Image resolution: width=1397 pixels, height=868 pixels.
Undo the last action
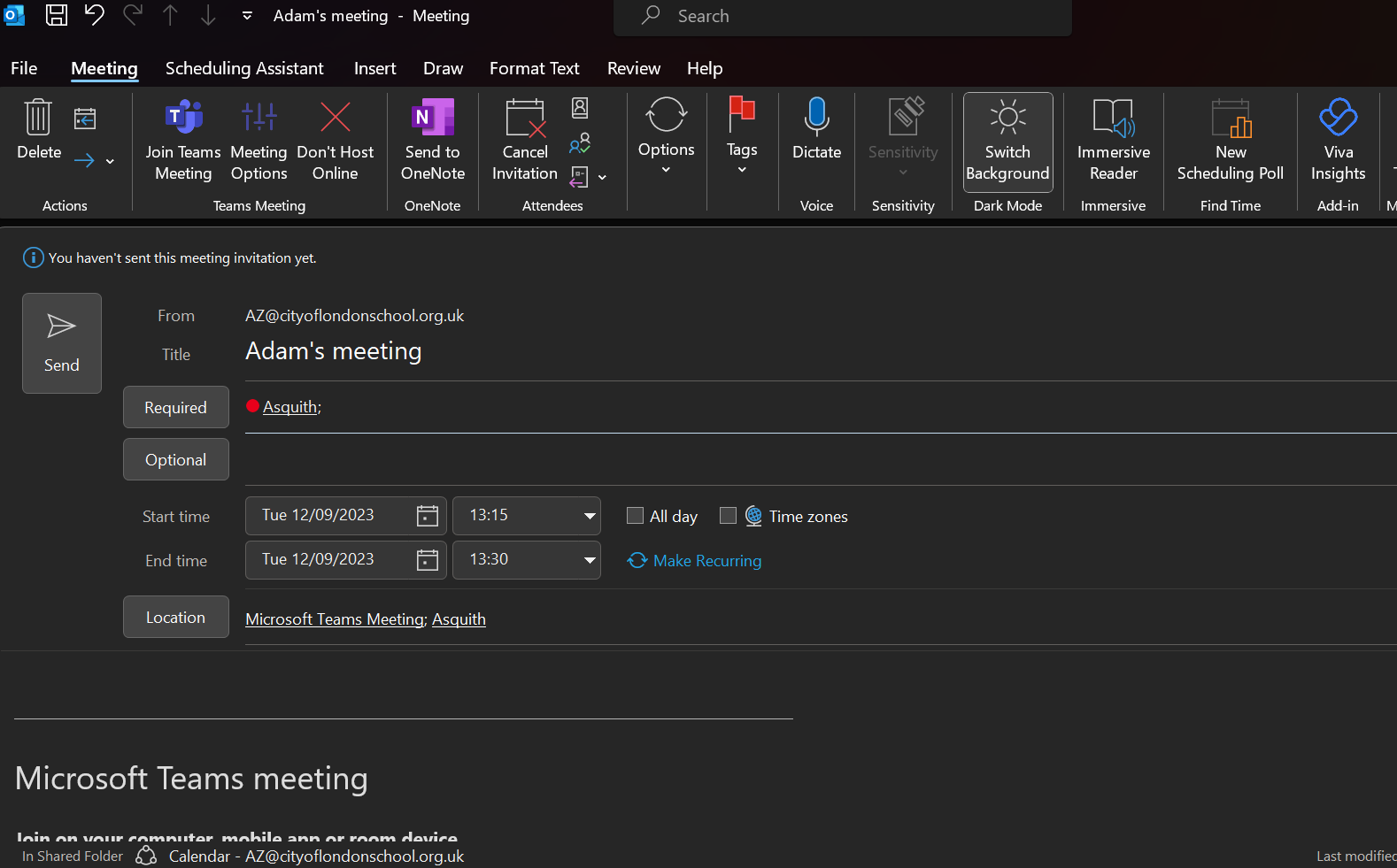94,15
